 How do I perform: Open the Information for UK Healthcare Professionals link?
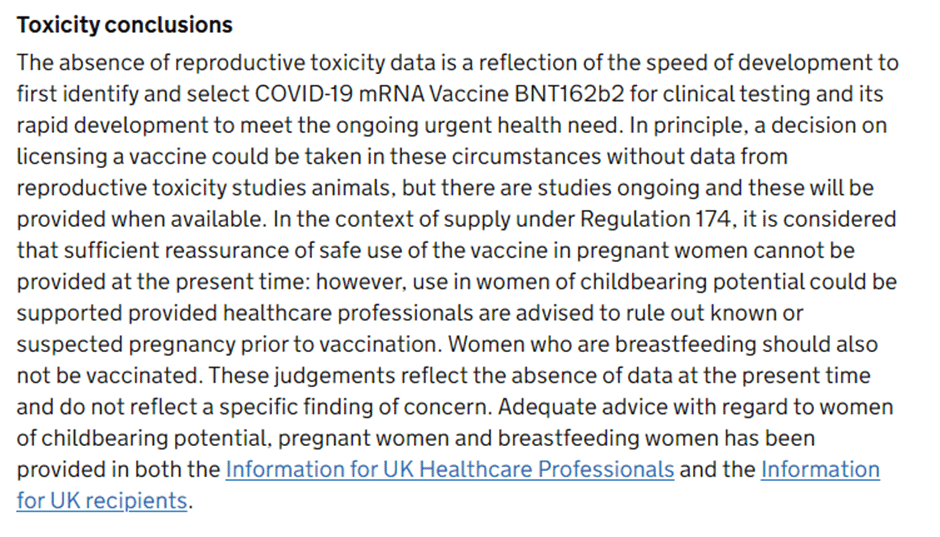pyautogui.click(x=450, y=469)
